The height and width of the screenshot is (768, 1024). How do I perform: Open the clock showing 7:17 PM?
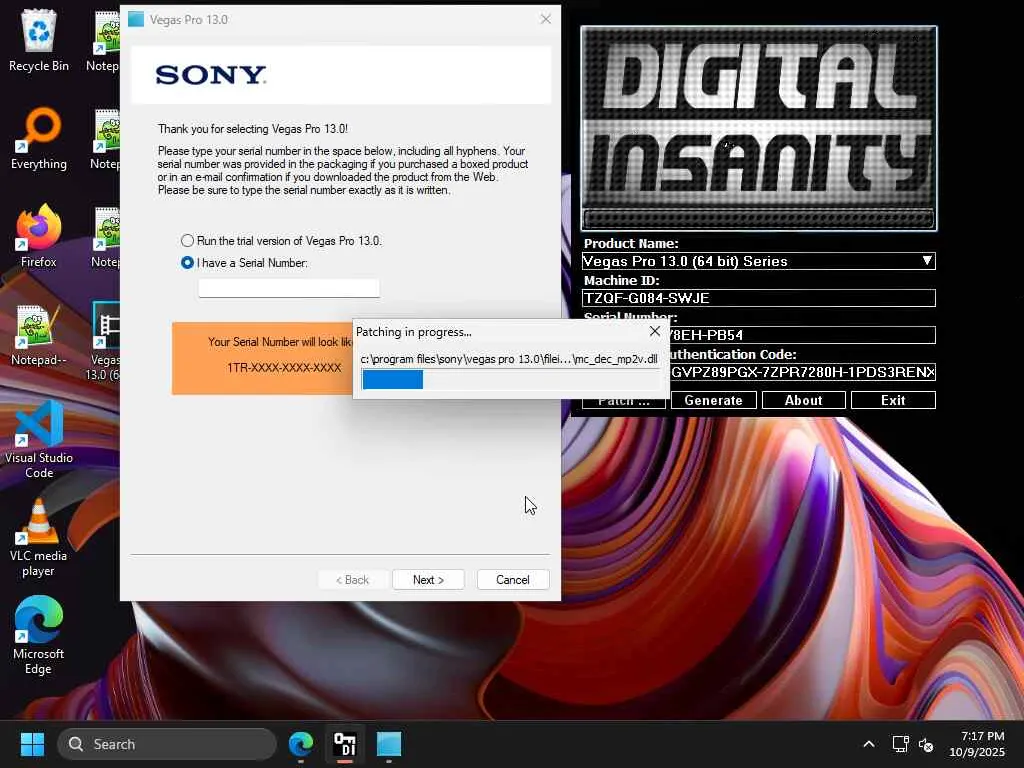tap(976, 744)
